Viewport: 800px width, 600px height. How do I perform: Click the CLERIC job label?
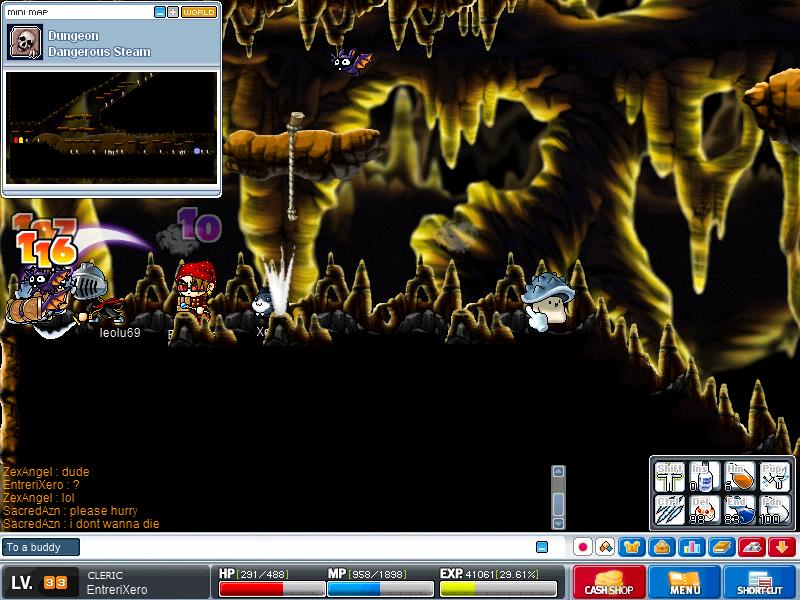point(105,575)
